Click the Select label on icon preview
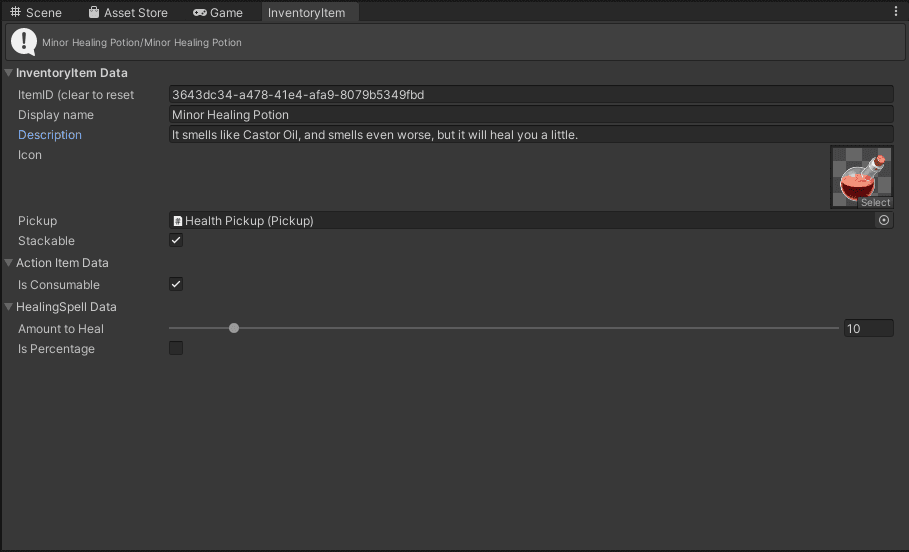909x552 pixels. pos(875,203)
